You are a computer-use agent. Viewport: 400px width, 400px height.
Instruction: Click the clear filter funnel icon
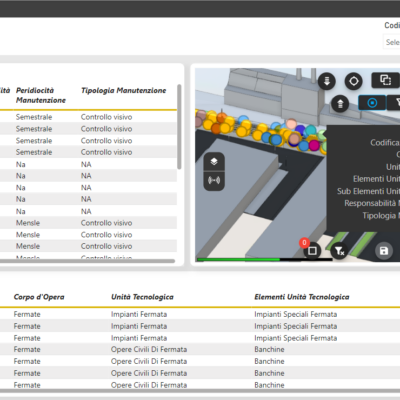click(339, 251)
